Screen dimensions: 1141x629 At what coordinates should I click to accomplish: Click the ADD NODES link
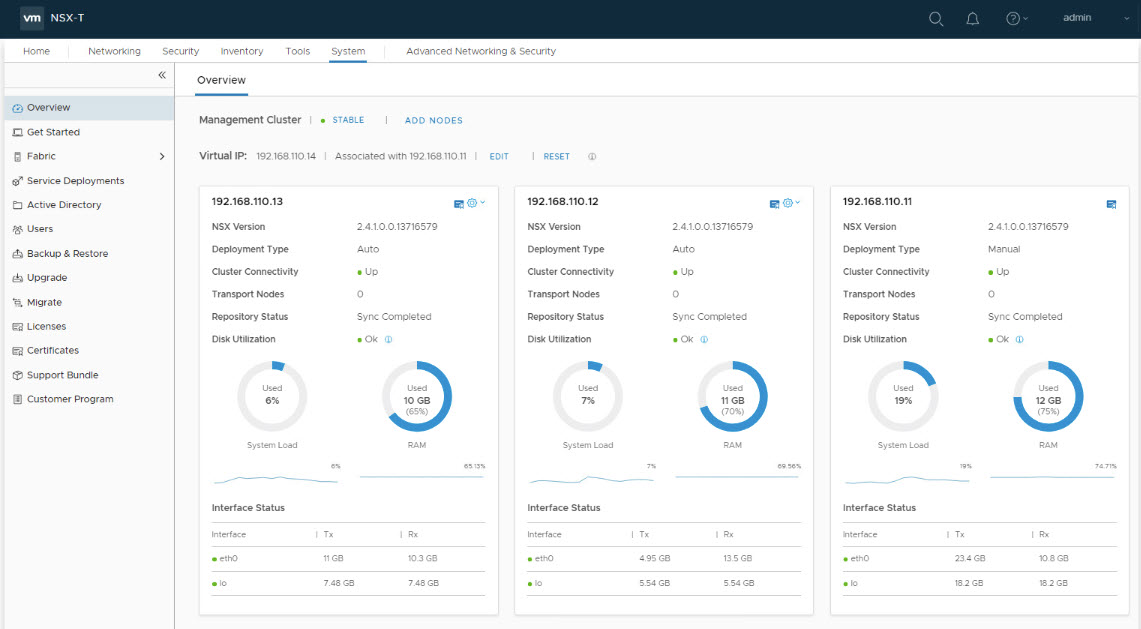[433, 120]
